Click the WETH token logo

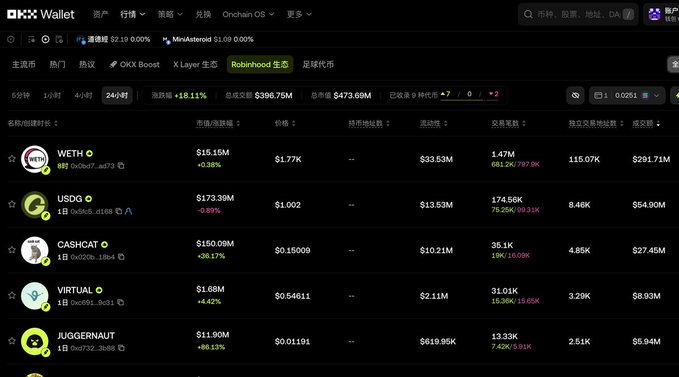coord(35,159)
